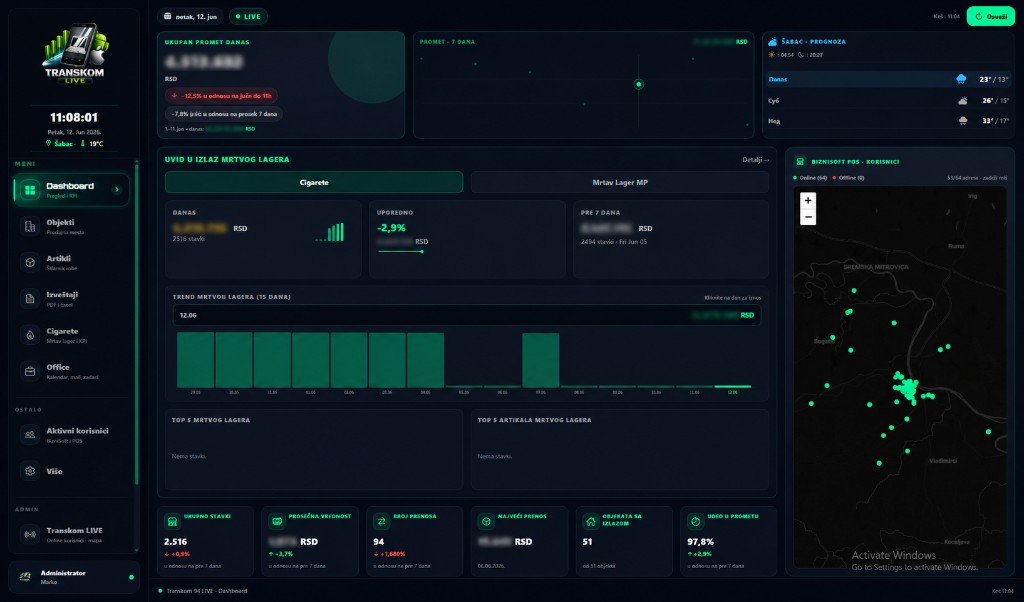1024x602 pixels.
Task: Click the 97,8% udeo value
Action: coord(700,541)
